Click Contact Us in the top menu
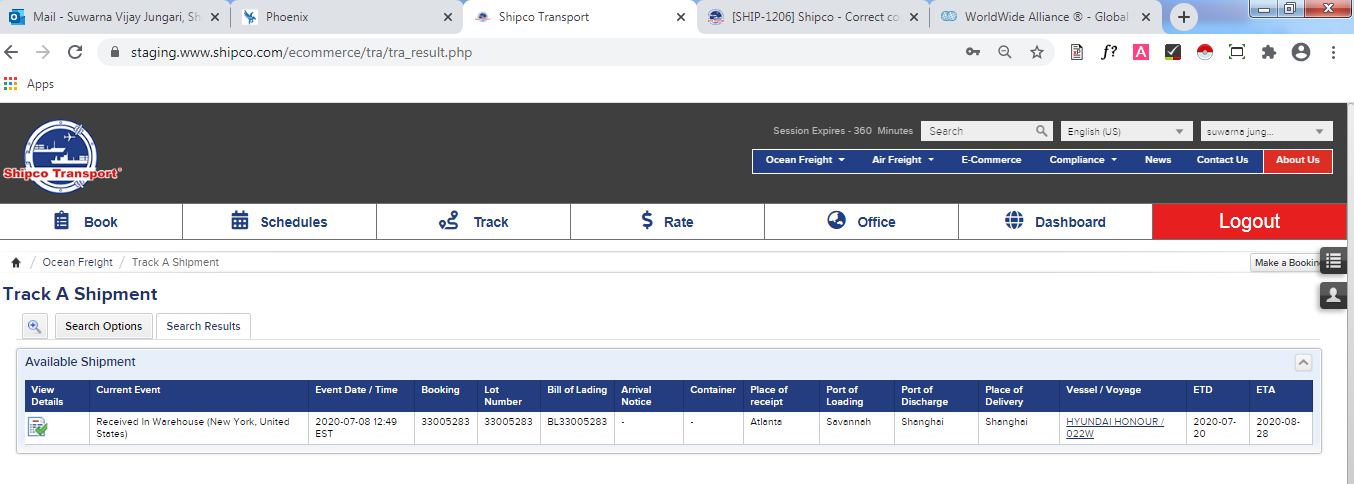 [1222, 160]
